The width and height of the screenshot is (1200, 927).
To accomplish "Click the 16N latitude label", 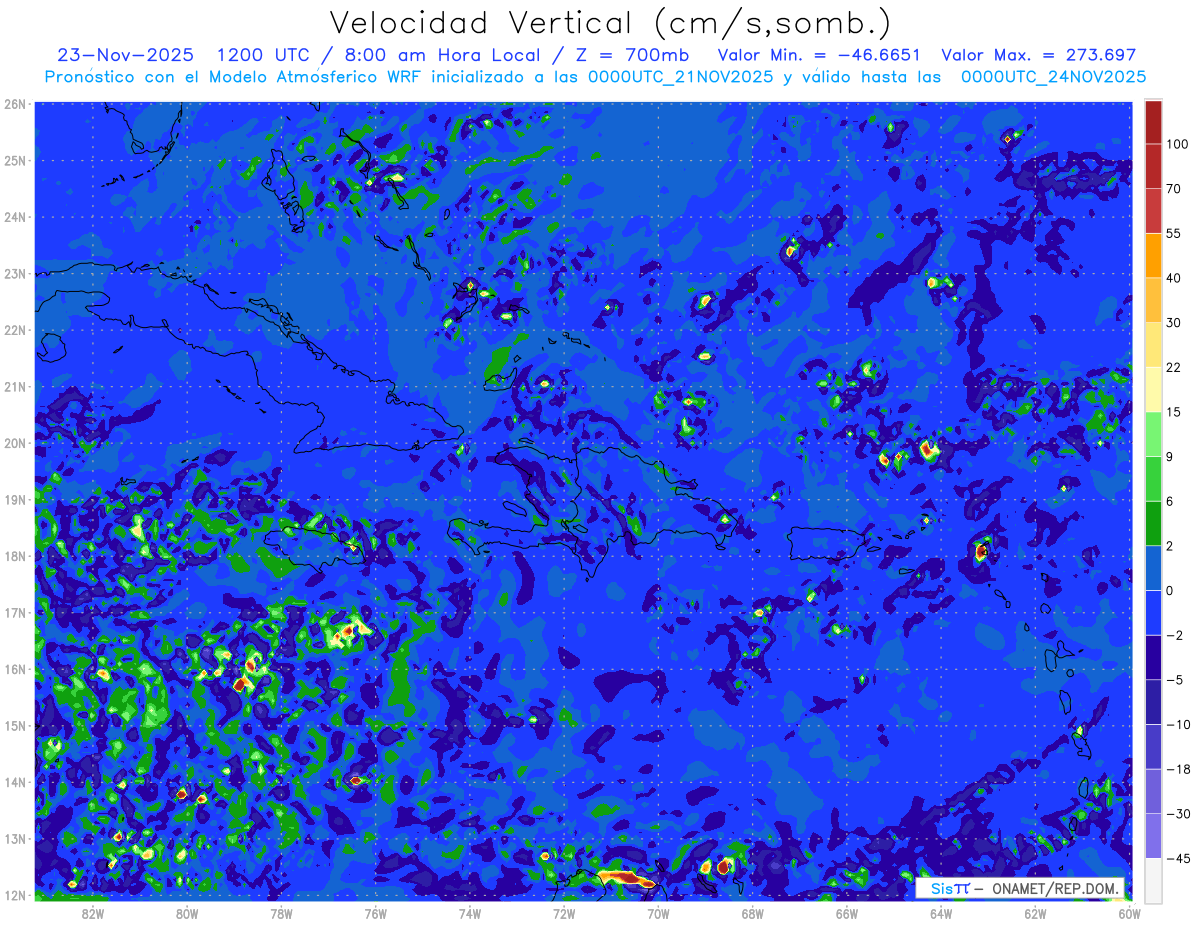I will tap(14, 669).
